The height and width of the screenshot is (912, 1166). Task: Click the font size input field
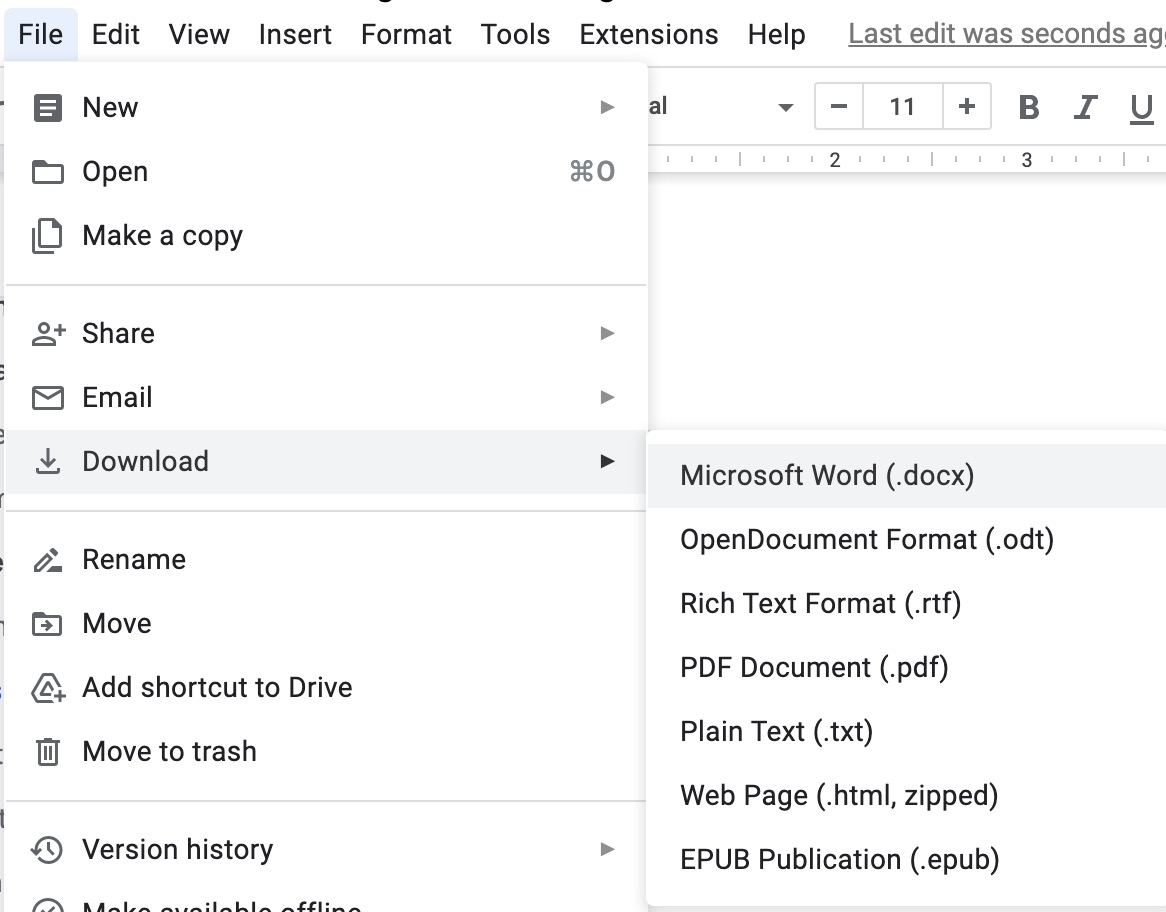902,106
